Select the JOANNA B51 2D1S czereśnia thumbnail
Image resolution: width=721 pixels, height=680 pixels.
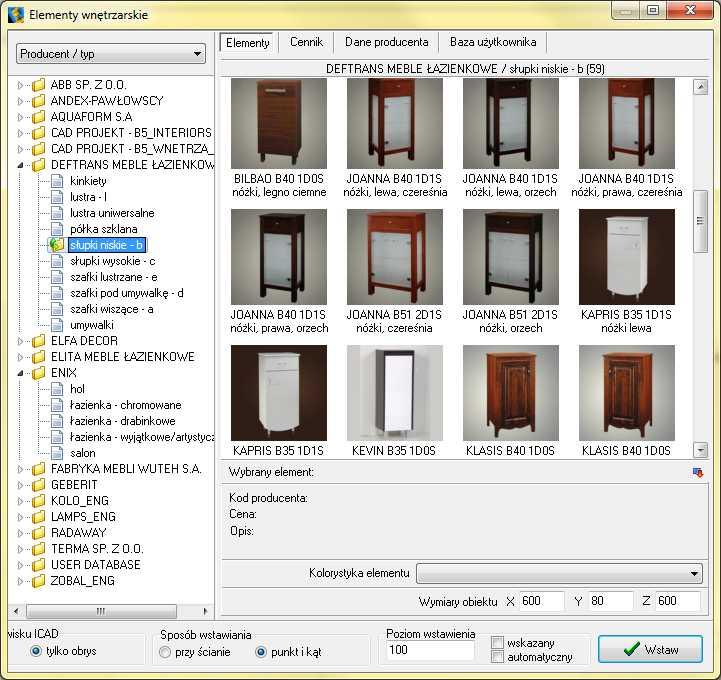[x=395, y=257]
